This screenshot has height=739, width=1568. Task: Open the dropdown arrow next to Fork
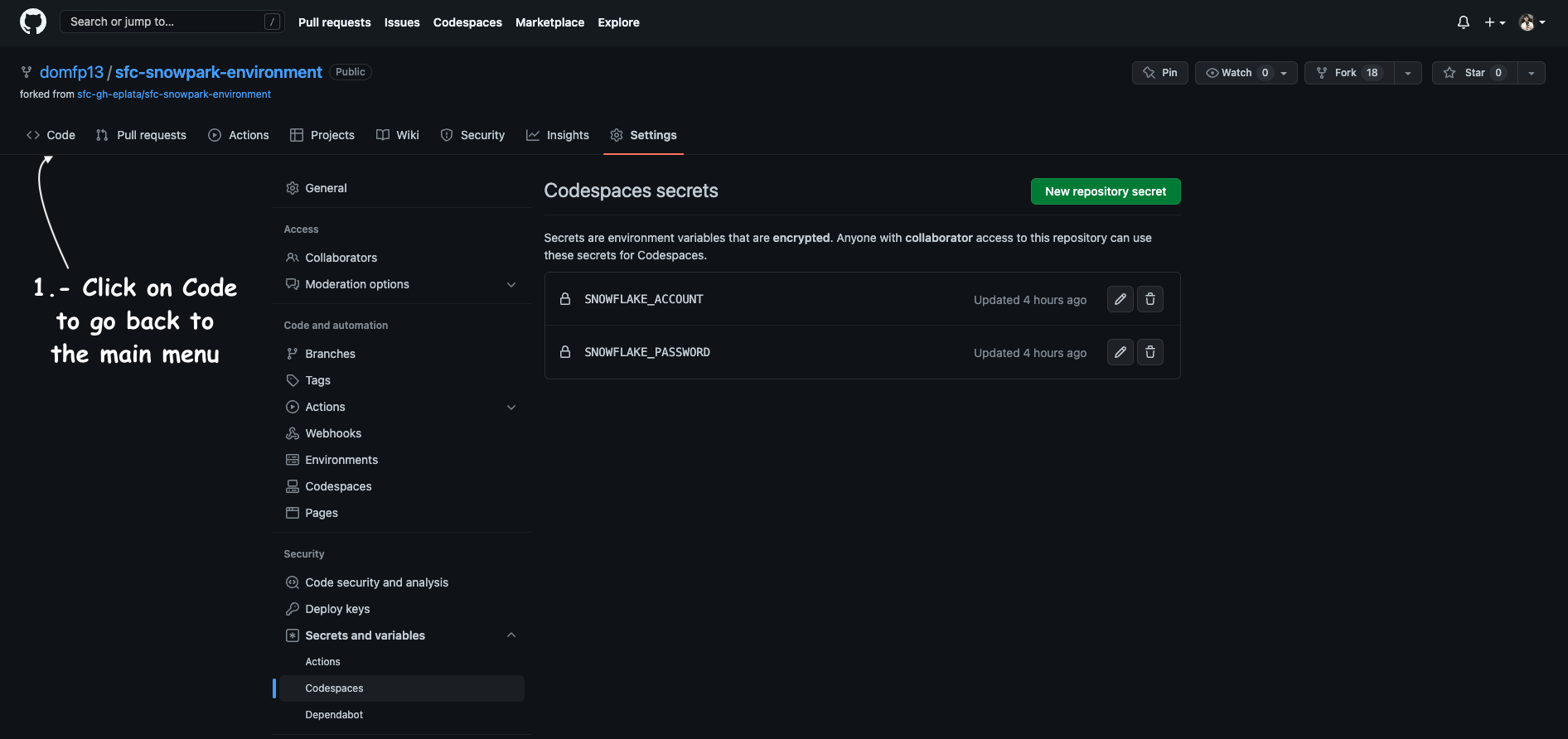click(1408, 73)
